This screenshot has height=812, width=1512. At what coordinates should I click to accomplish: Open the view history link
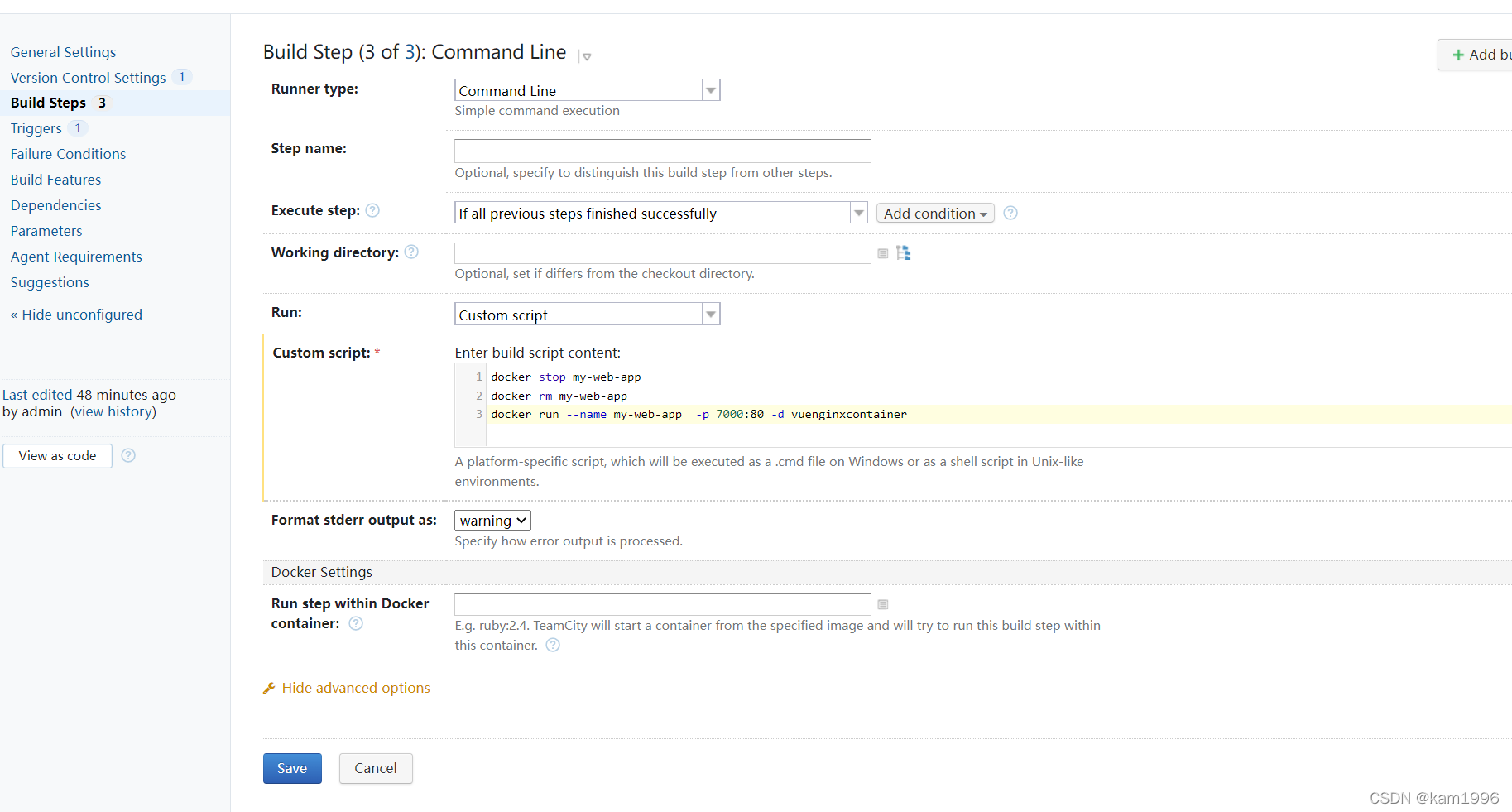tap(113, 411)
